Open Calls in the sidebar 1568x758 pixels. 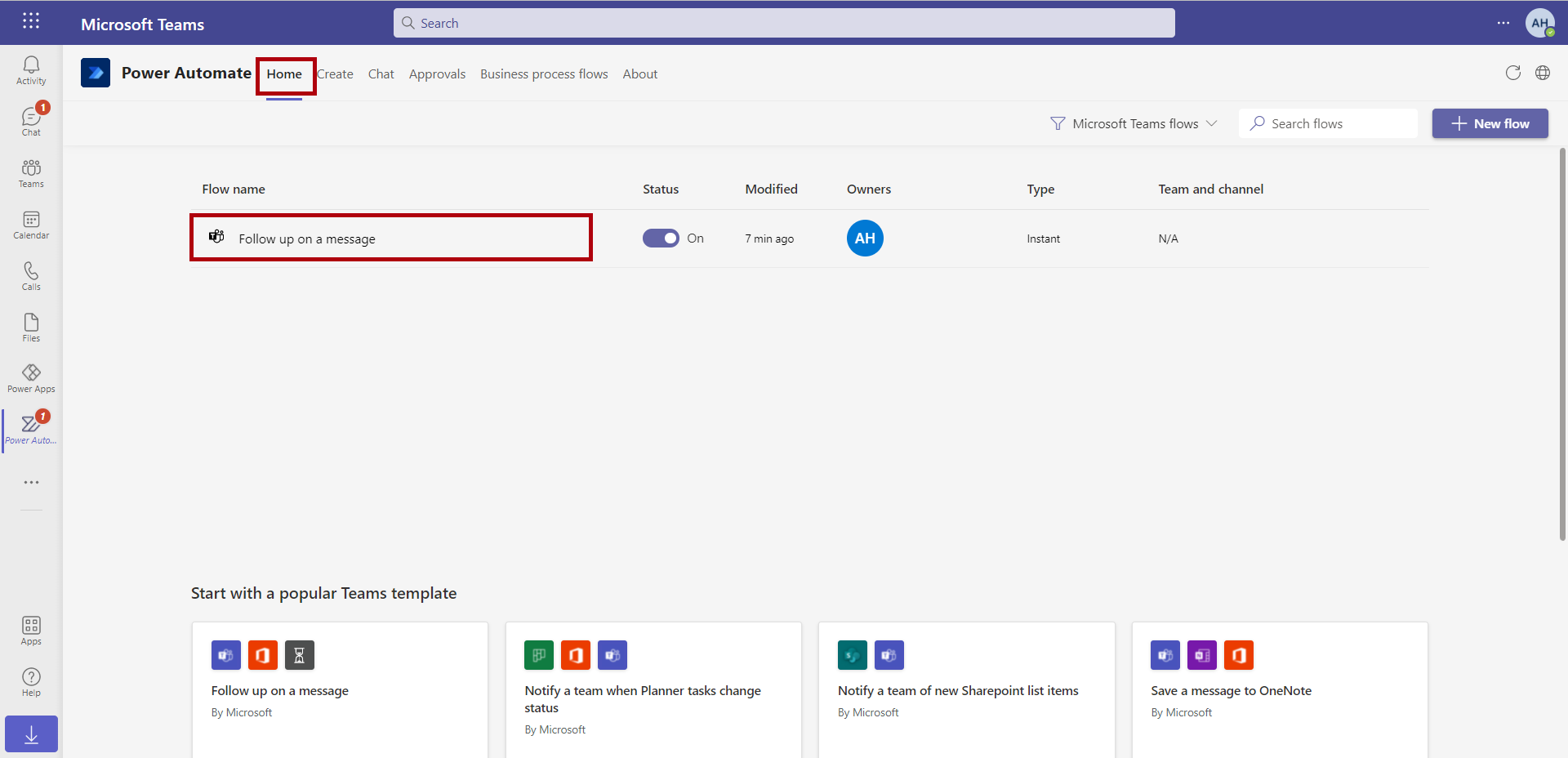[31, 276]
